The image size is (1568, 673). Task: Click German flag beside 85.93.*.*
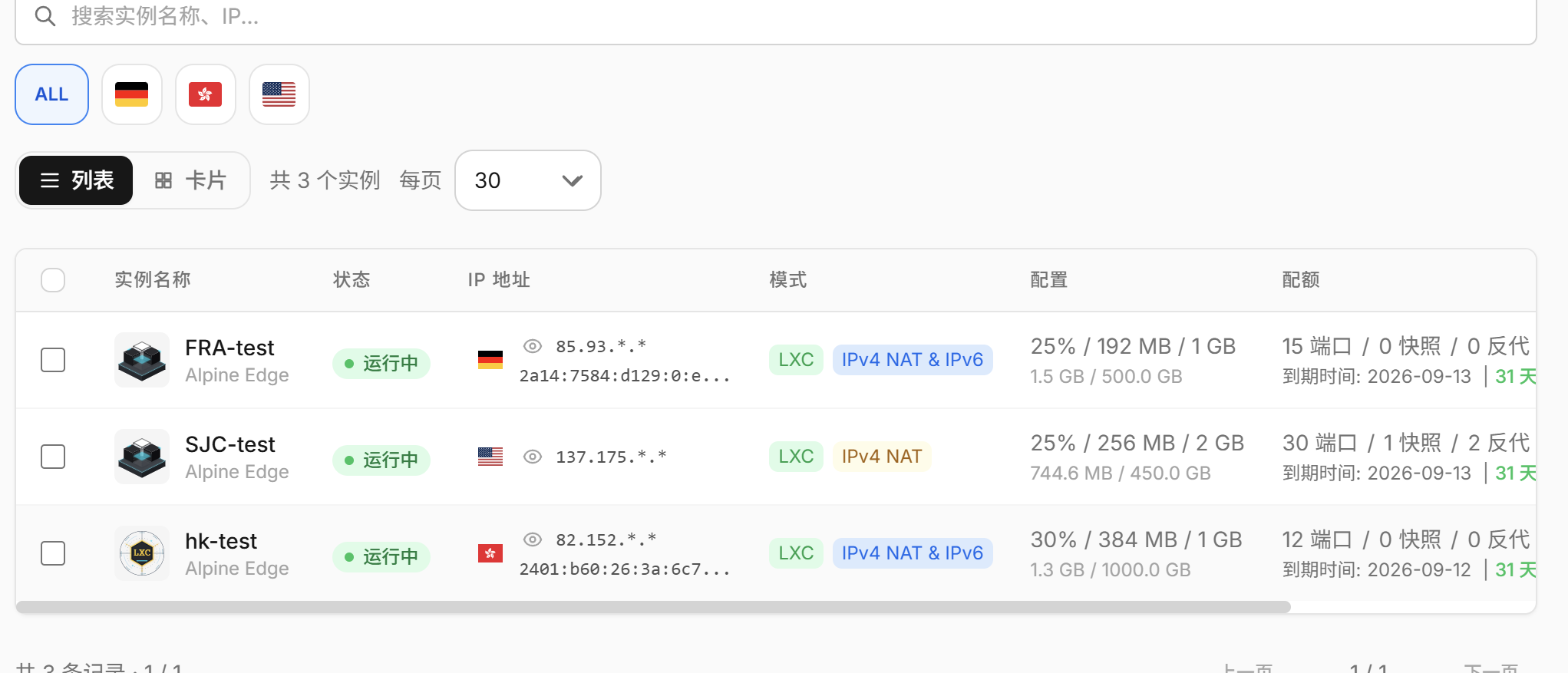click(490, 360)
